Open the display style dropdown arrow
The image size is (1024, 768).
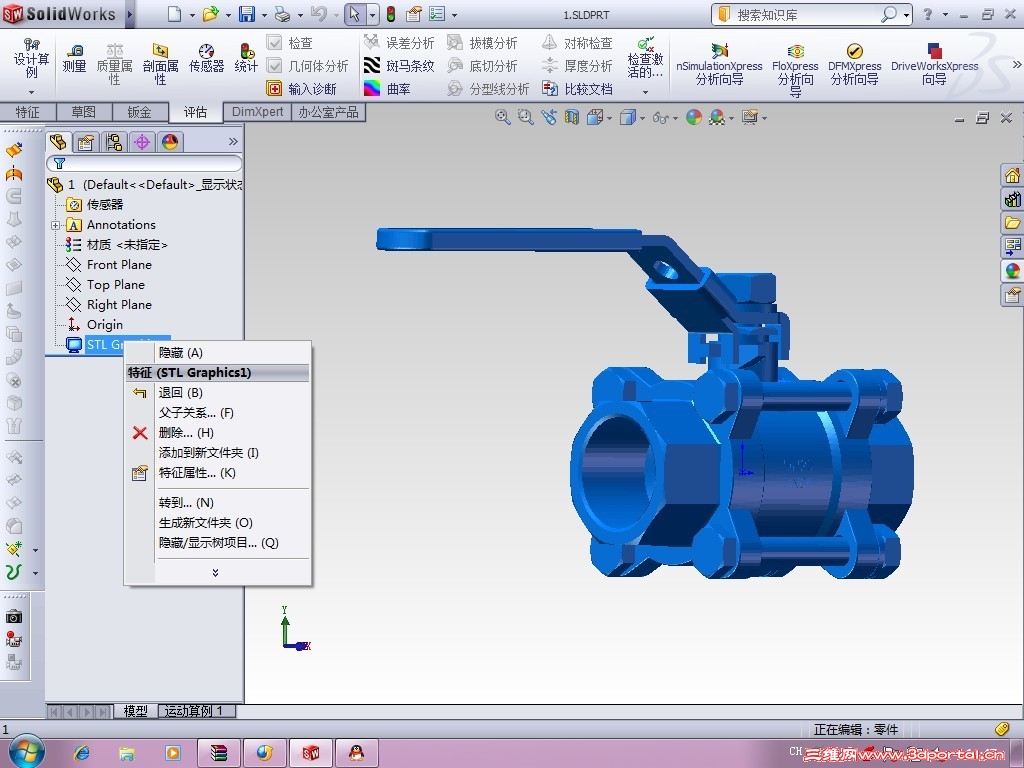642,118
